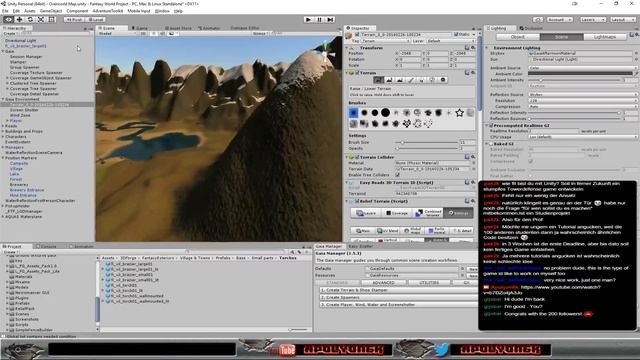Viewport: 640px width, 360px height.
Task: Open Terrain component help icon
Action: tap(467, 73)
